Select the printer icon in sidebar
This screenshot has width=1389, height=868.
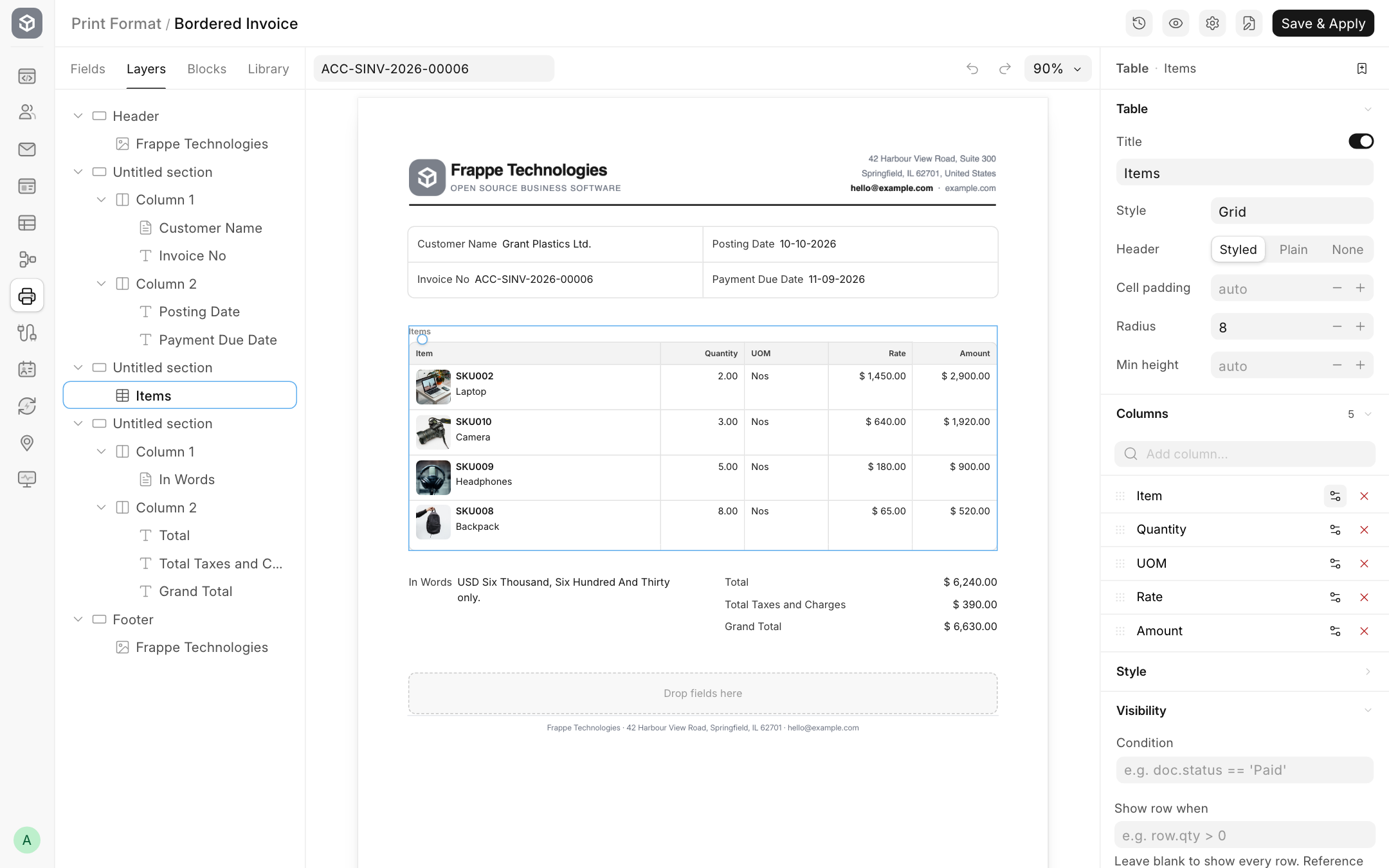(27, 296)
